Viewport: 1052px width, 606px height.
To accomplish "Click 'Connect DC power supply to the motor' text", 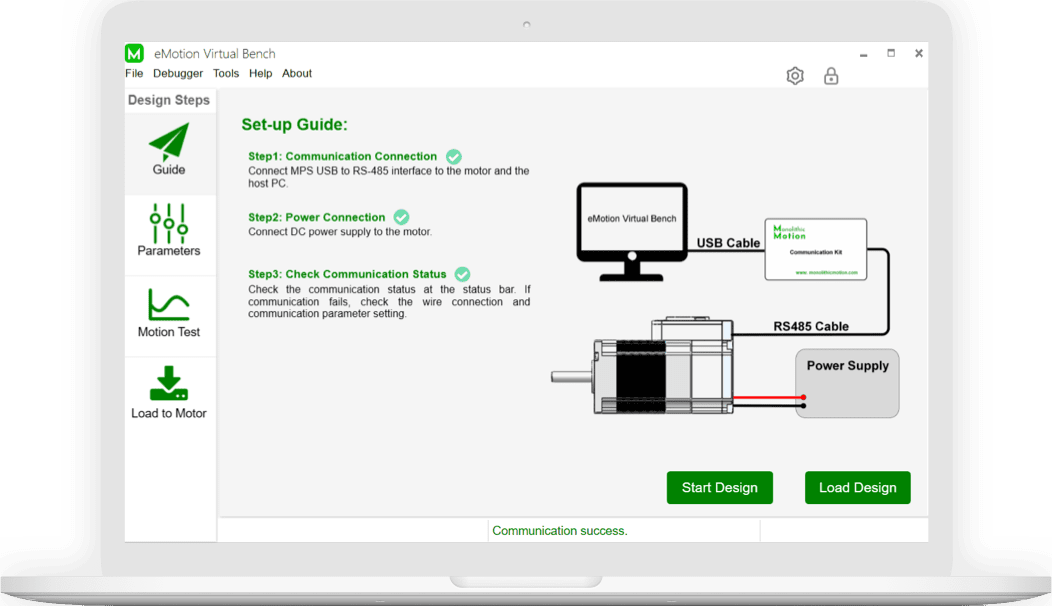I will [x=340, y=232].
